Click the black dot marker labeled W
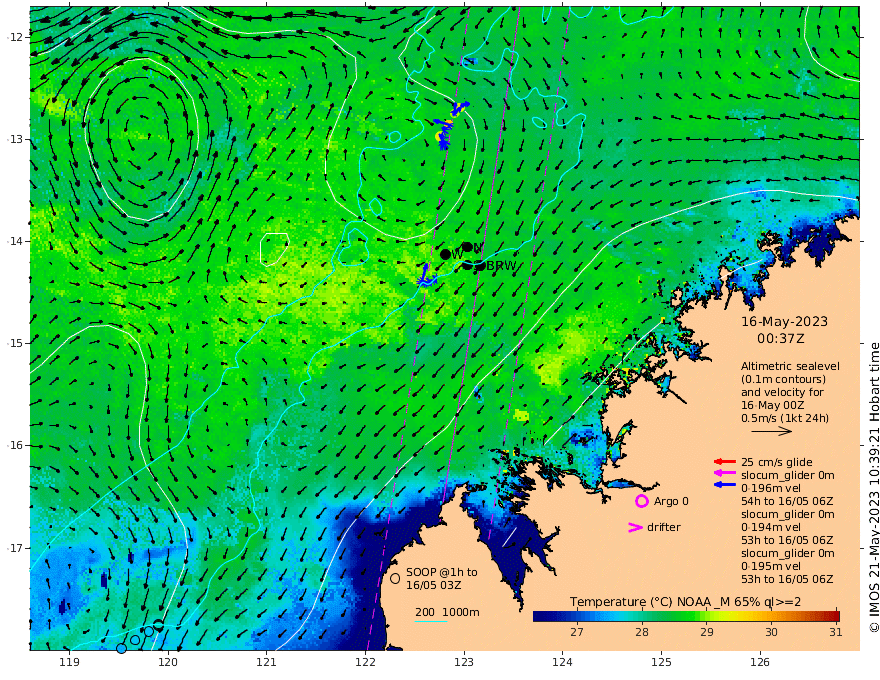Image resolution: width=880 pixels, height=680 pixels. (x=446, y=255)
